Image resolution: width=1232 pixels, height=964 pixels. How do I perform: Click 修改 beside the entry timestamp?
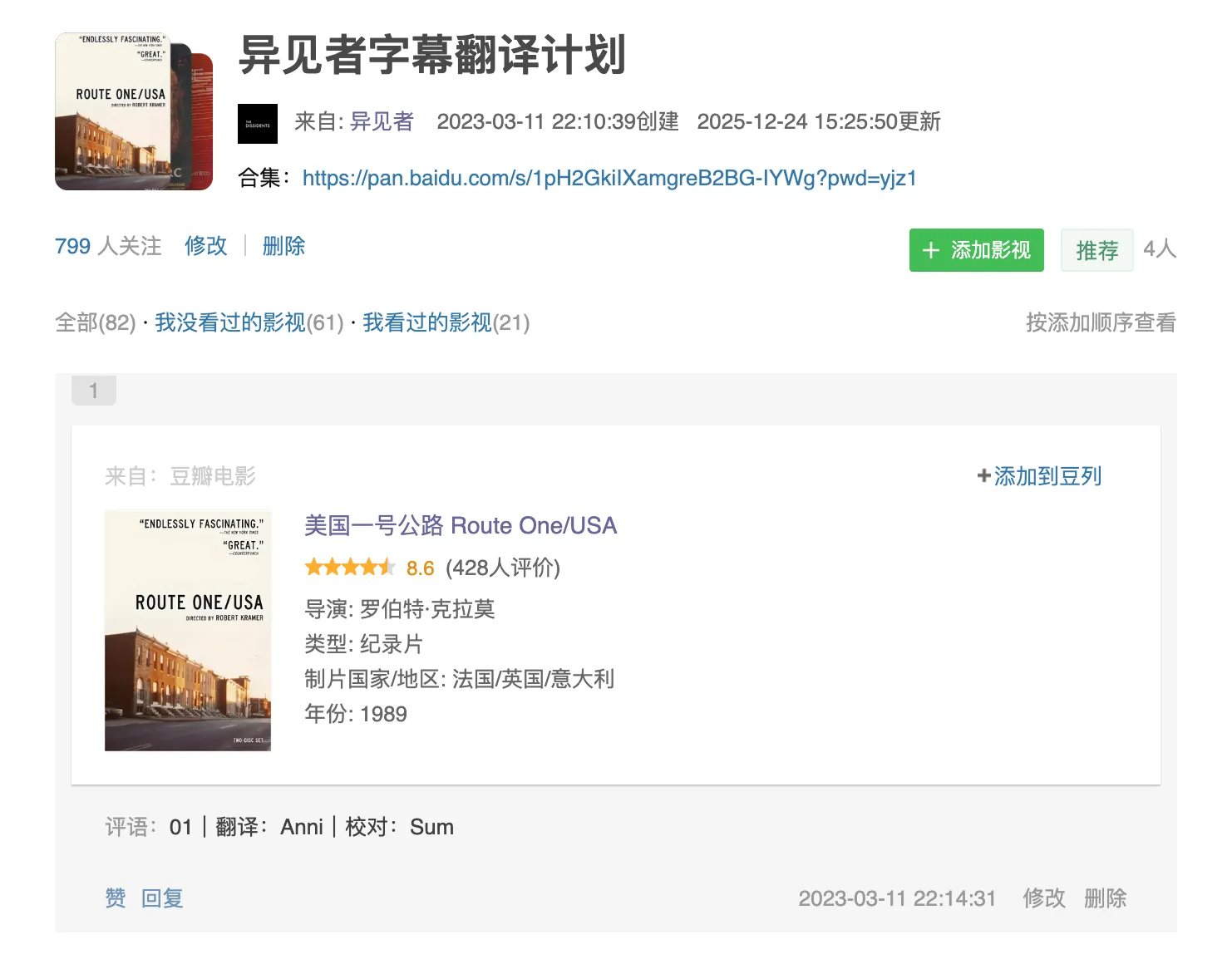point(1043,898)
